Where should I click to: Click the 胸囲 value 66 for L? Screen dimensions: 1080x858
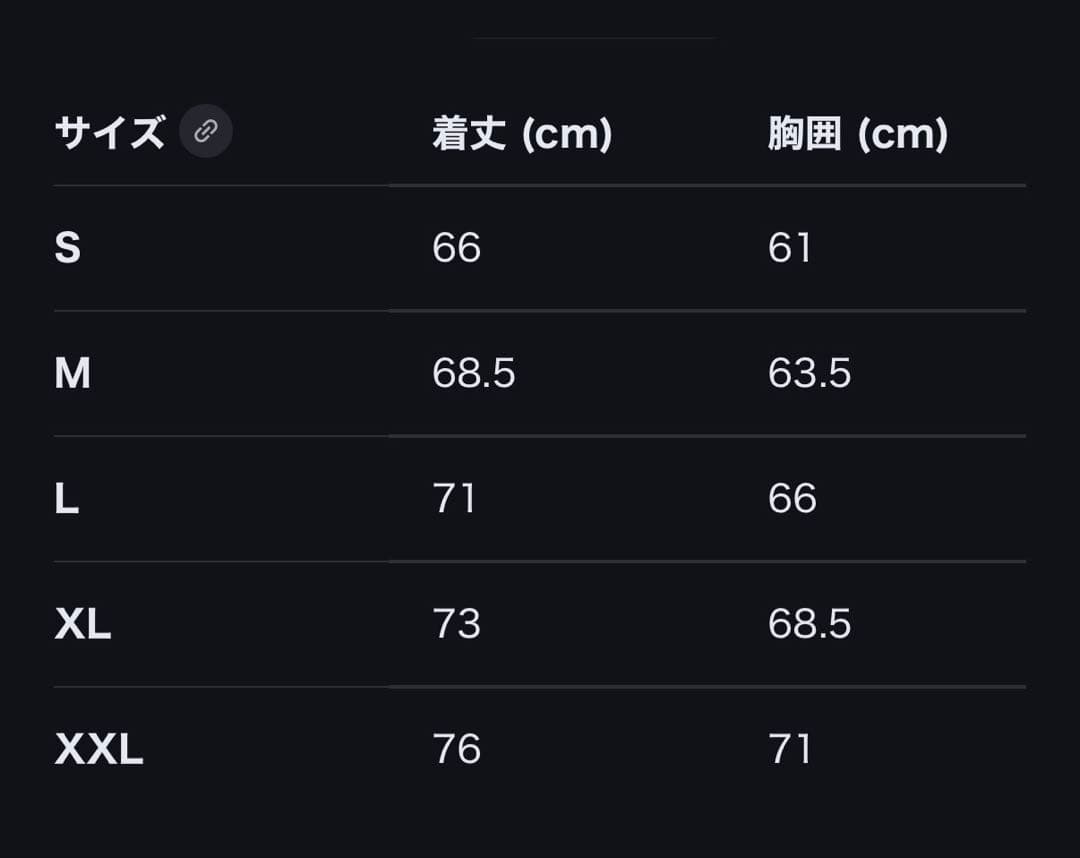pos(792,499)
